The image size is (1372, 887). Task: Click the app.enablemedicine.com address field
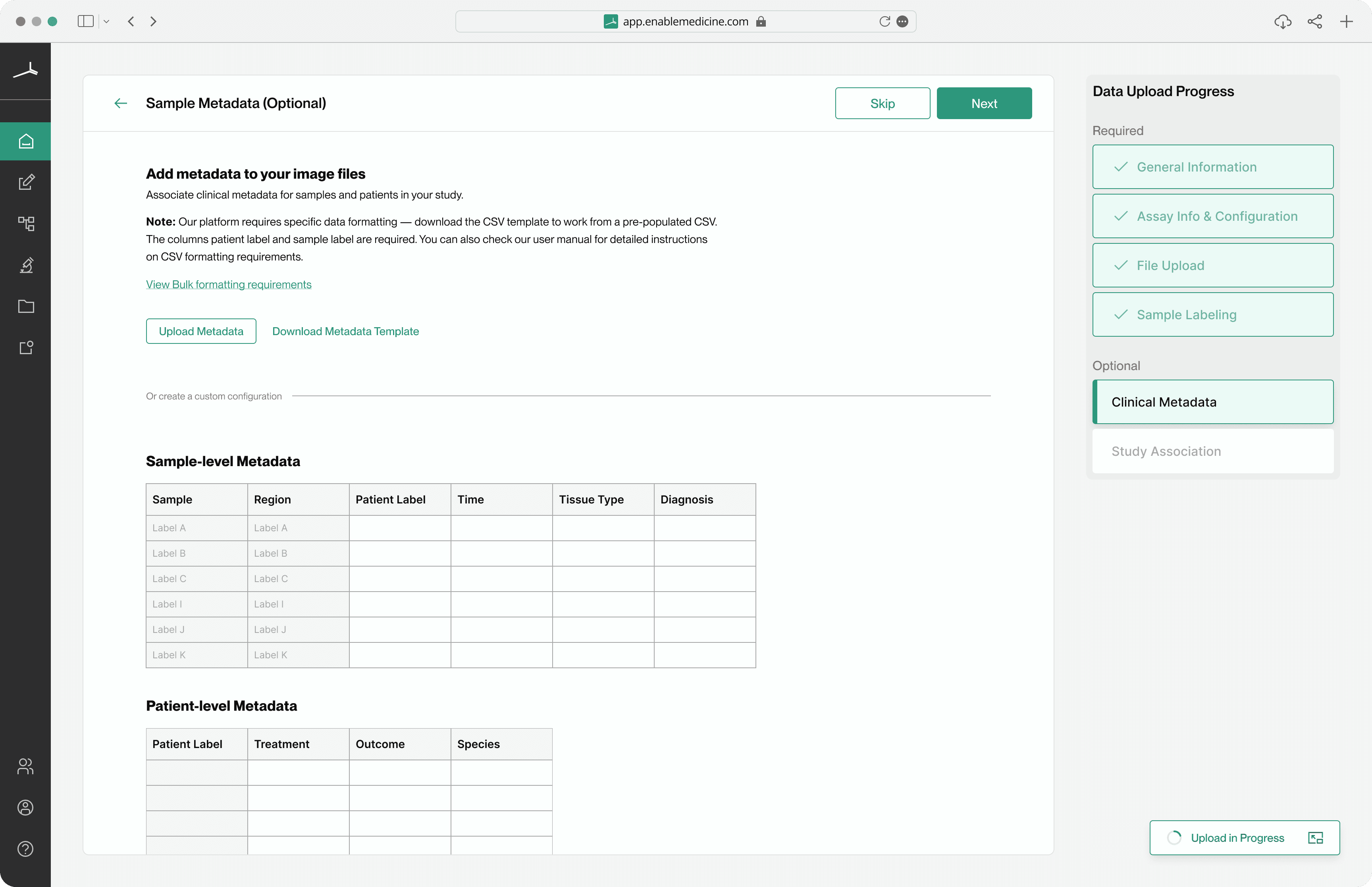click(x=685, y=21)
